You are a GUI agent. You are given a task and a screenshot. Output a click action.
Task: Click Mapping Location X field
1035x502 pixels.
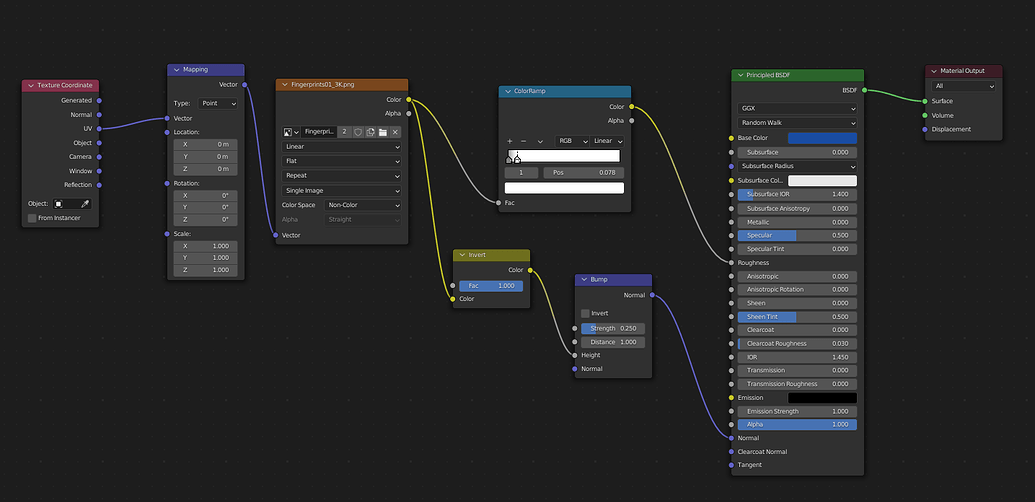pyautogui.click(x=205, y=144)
